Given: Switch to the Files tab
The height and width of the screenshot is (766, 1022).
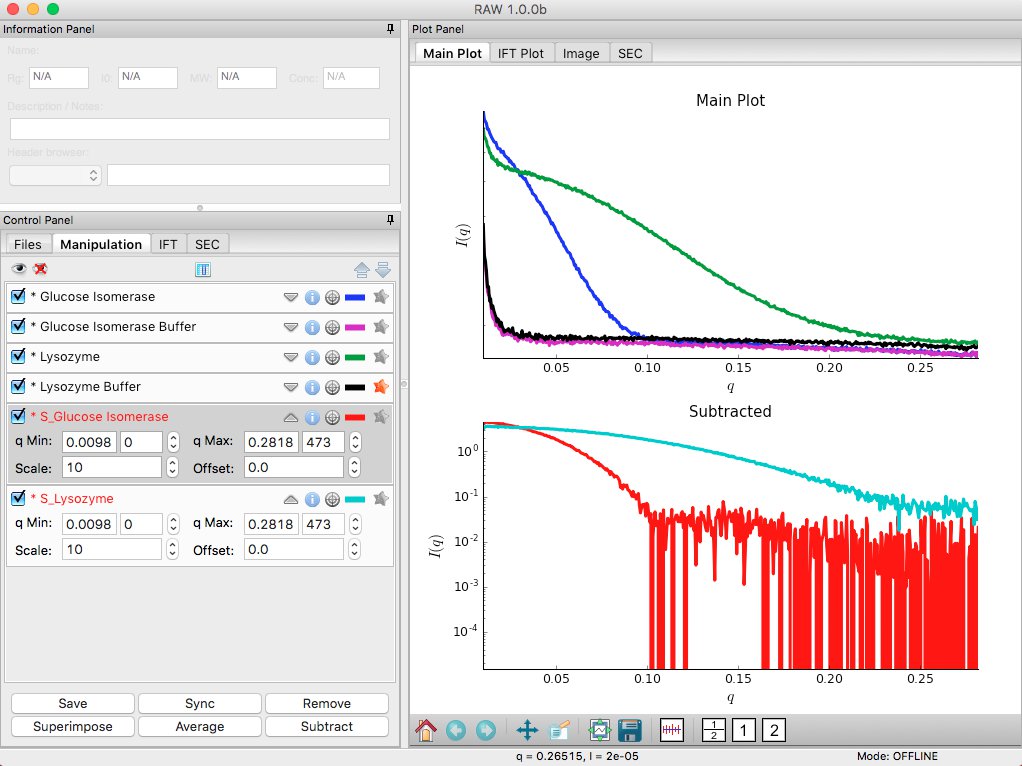Looking at the screenshot, I should coord(28,244).
